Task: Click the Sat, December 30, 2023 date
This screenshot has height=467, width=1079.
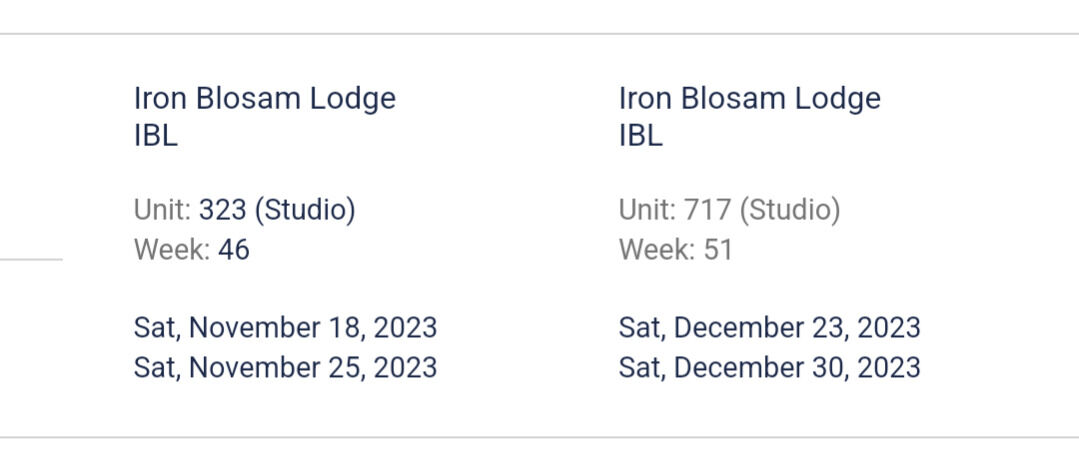Action: (x=769, y=367)
